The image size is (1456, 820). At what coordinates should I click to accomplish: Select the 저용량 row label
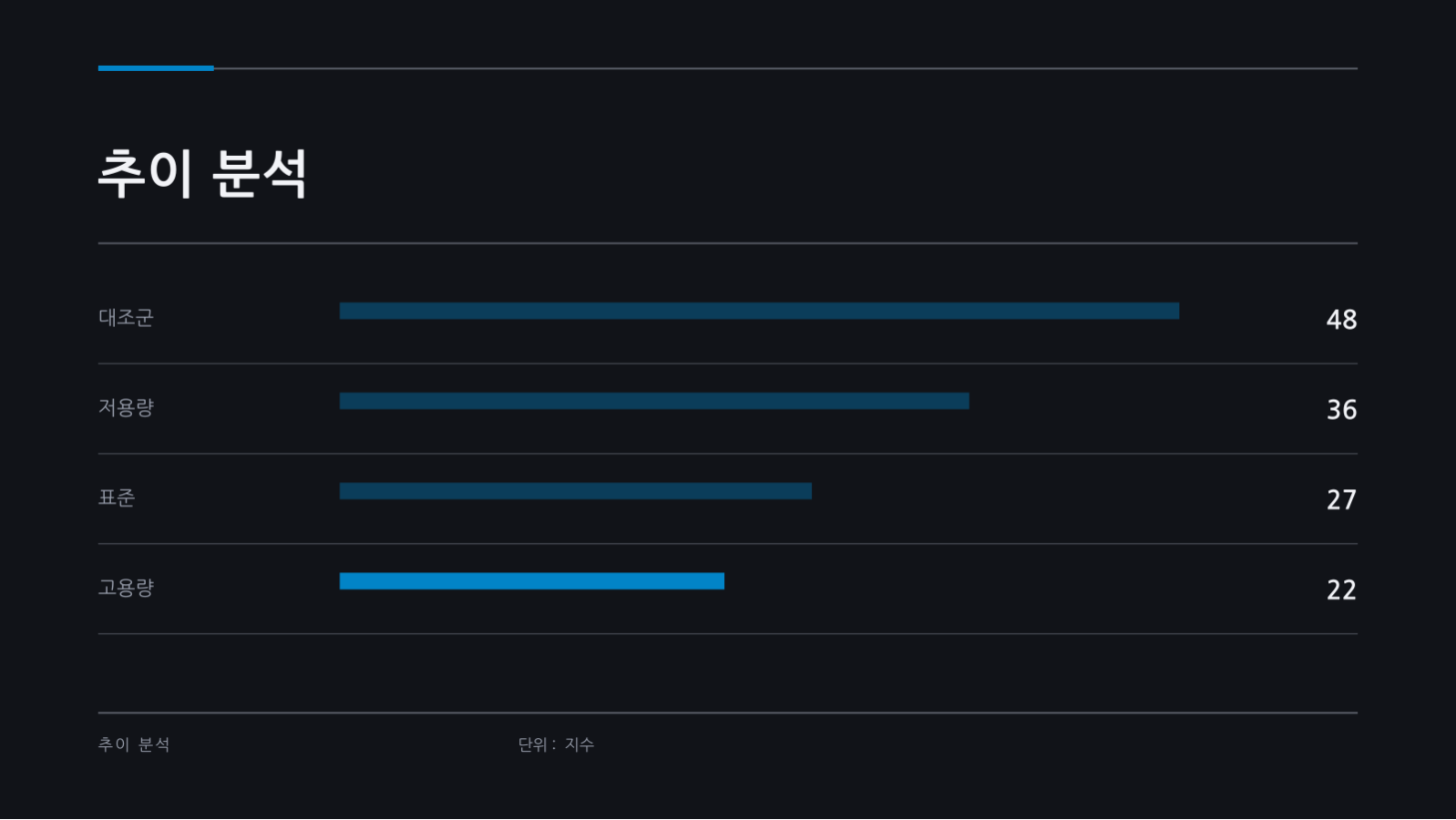point(126,407)
